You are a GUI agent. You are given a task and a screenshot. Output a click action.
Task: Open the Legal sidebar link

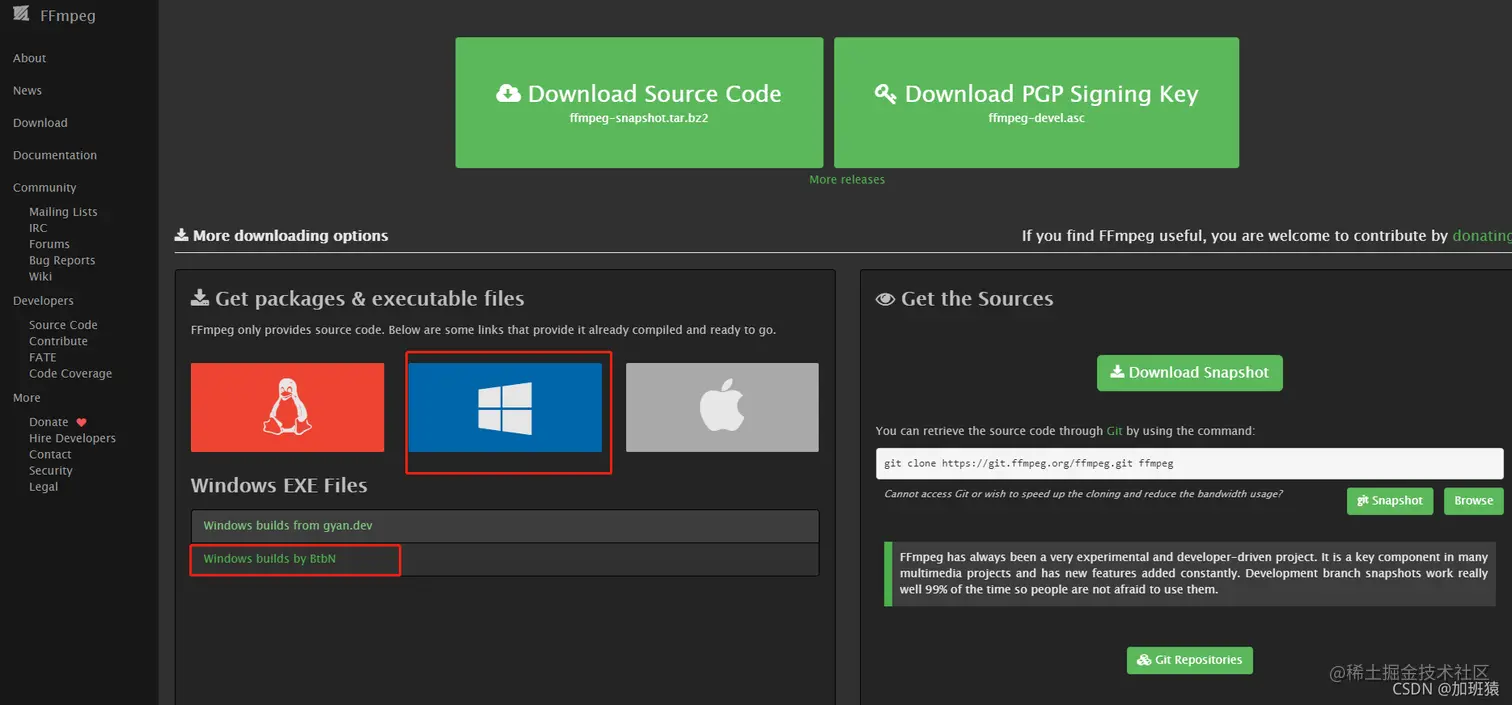(43, 486)
